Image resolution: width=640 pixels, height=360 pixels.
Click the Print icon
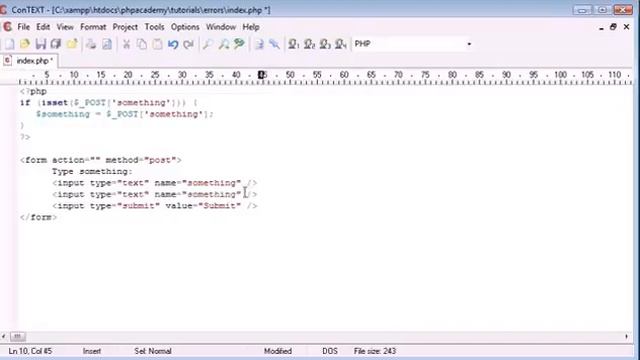tap(91, 44)
